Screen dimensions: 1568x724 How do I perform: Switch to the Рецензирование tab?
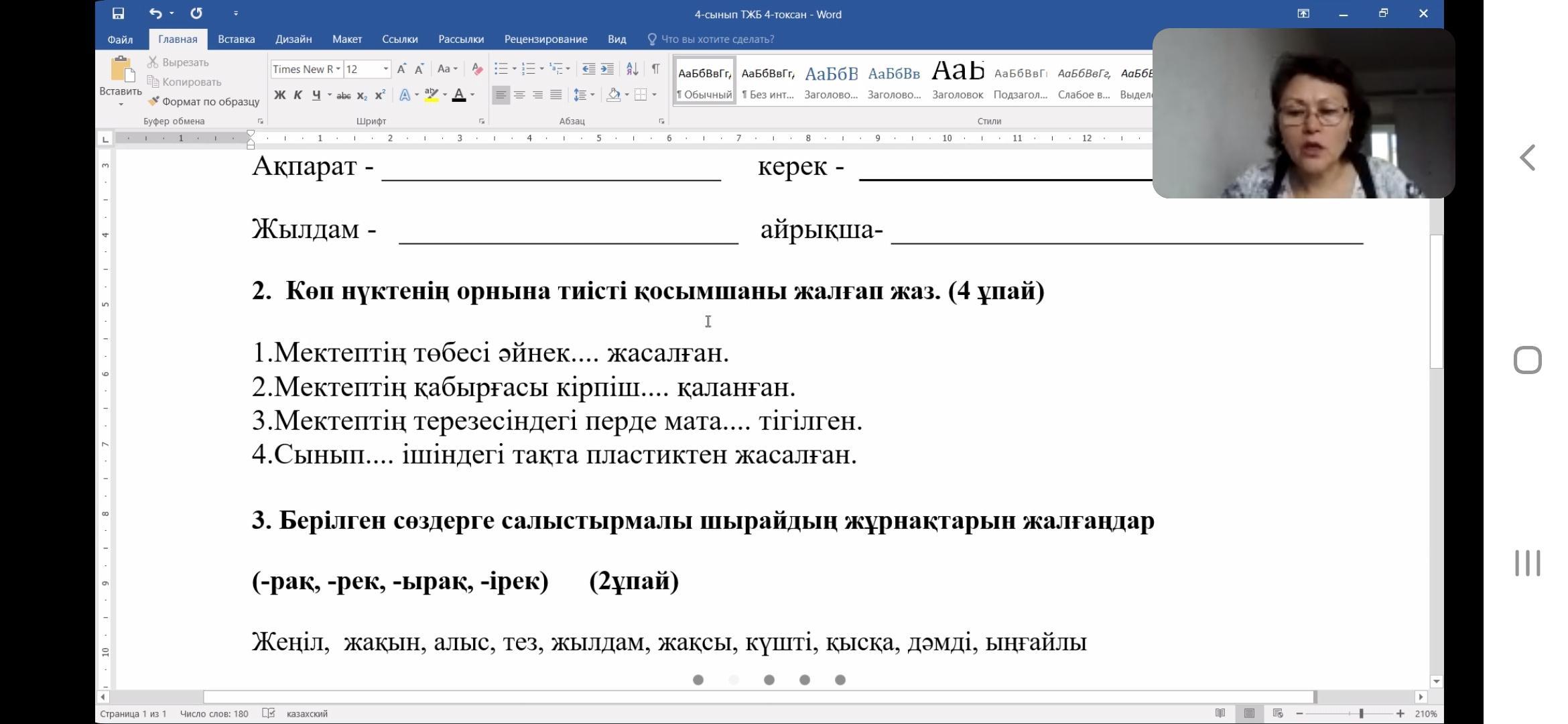tap(545, 39)
